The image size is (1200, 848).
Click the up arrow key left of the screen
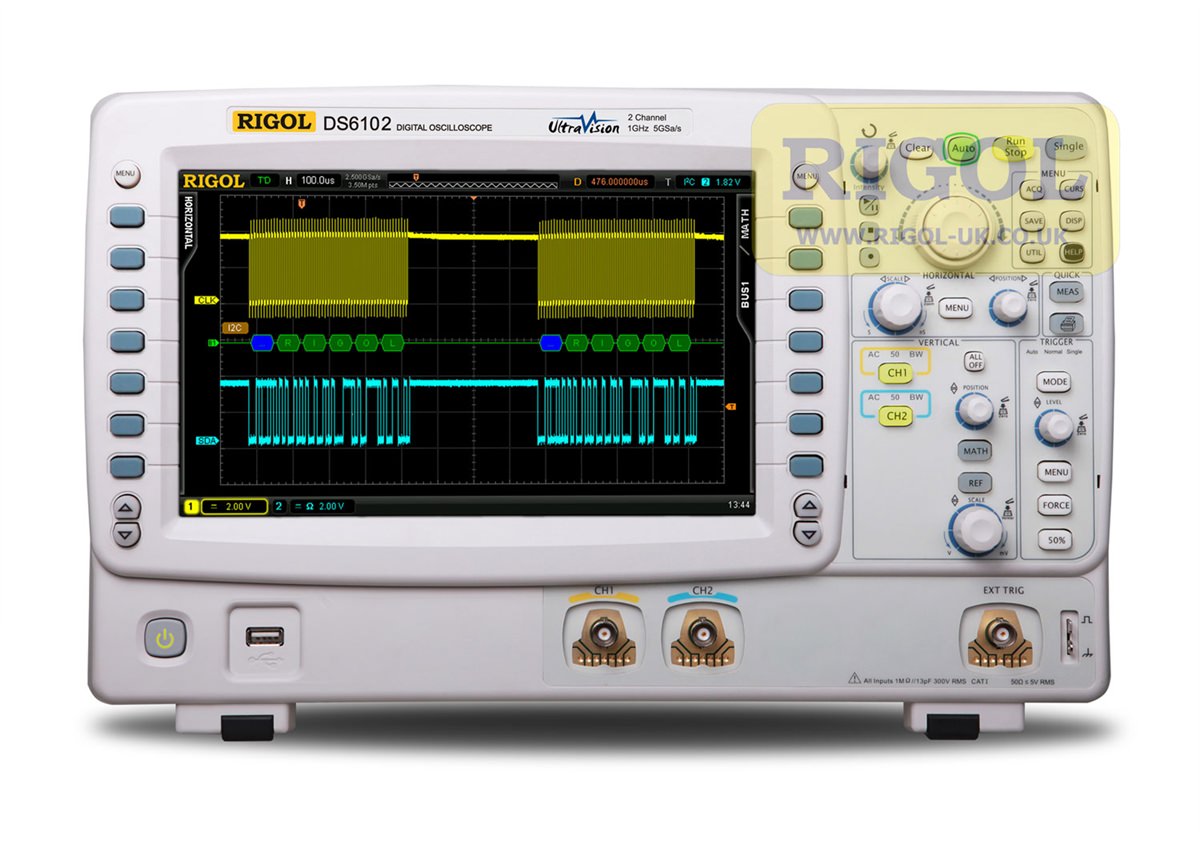(125, 509)
